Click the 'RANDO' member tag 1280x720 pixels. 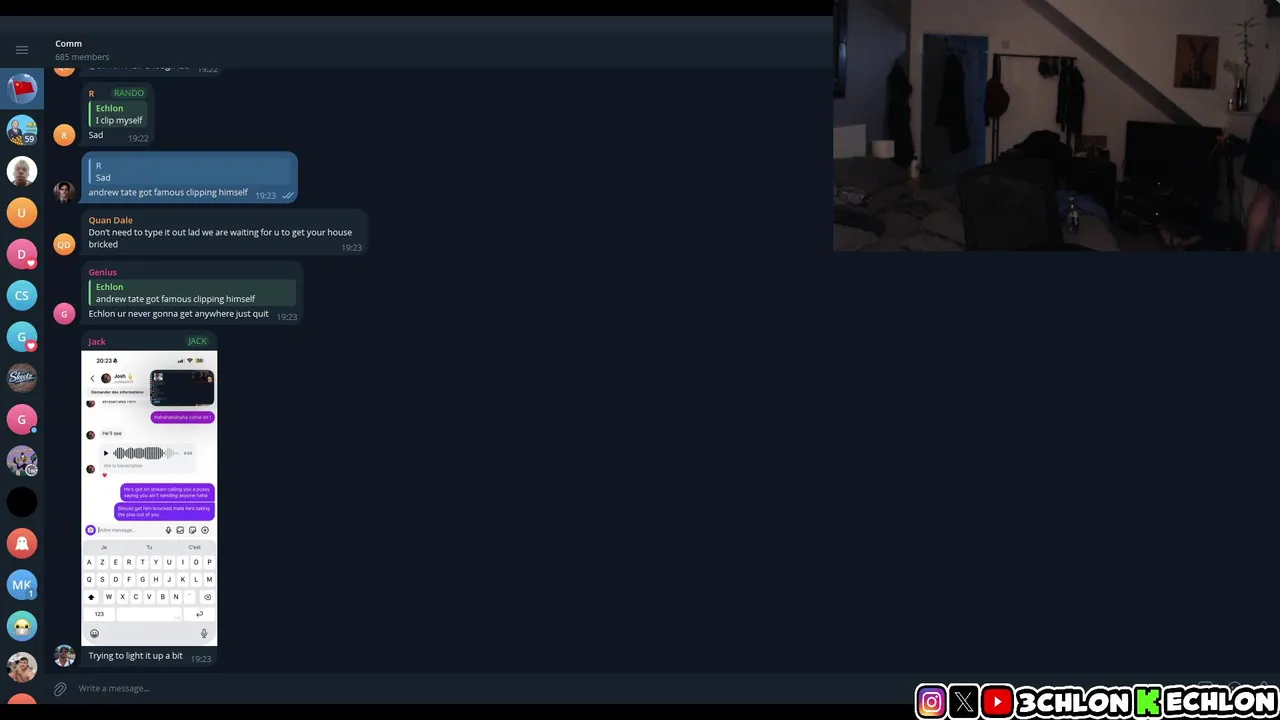pos(128,93)
